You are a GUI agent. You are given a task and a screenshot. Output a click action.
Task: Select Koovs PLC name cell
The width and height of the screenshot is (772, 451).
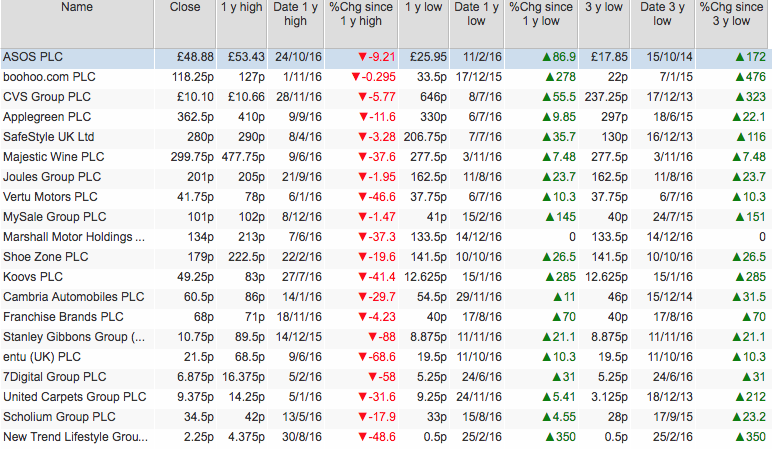33,277
